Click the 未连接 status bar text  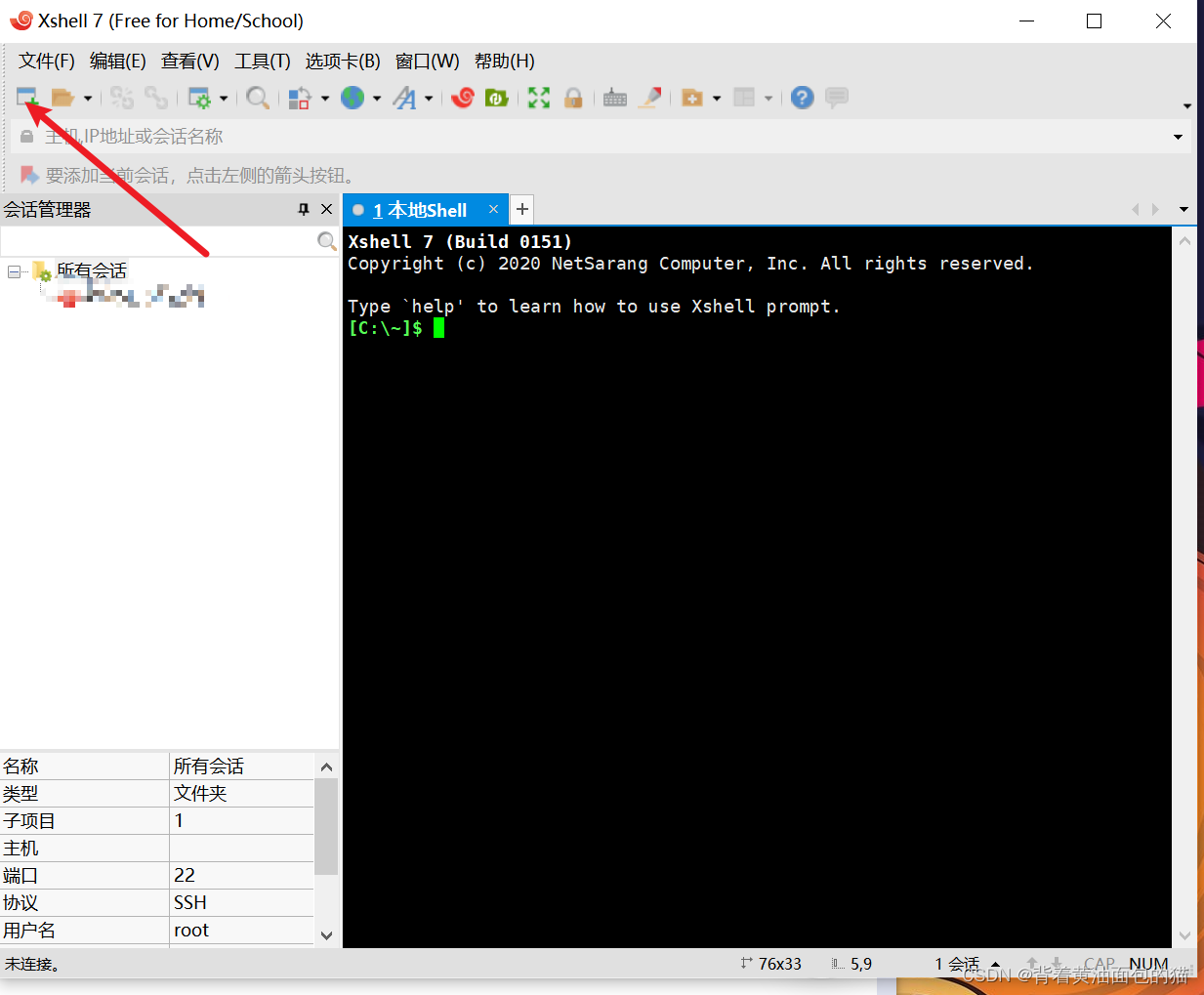coord(32,965)
